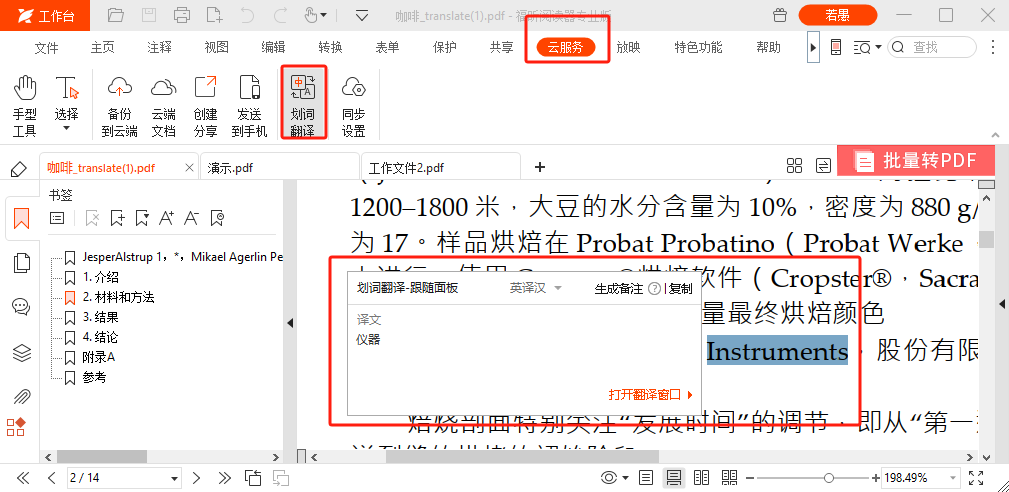Create a new PDF with the page-plus icon

(214, 15)
